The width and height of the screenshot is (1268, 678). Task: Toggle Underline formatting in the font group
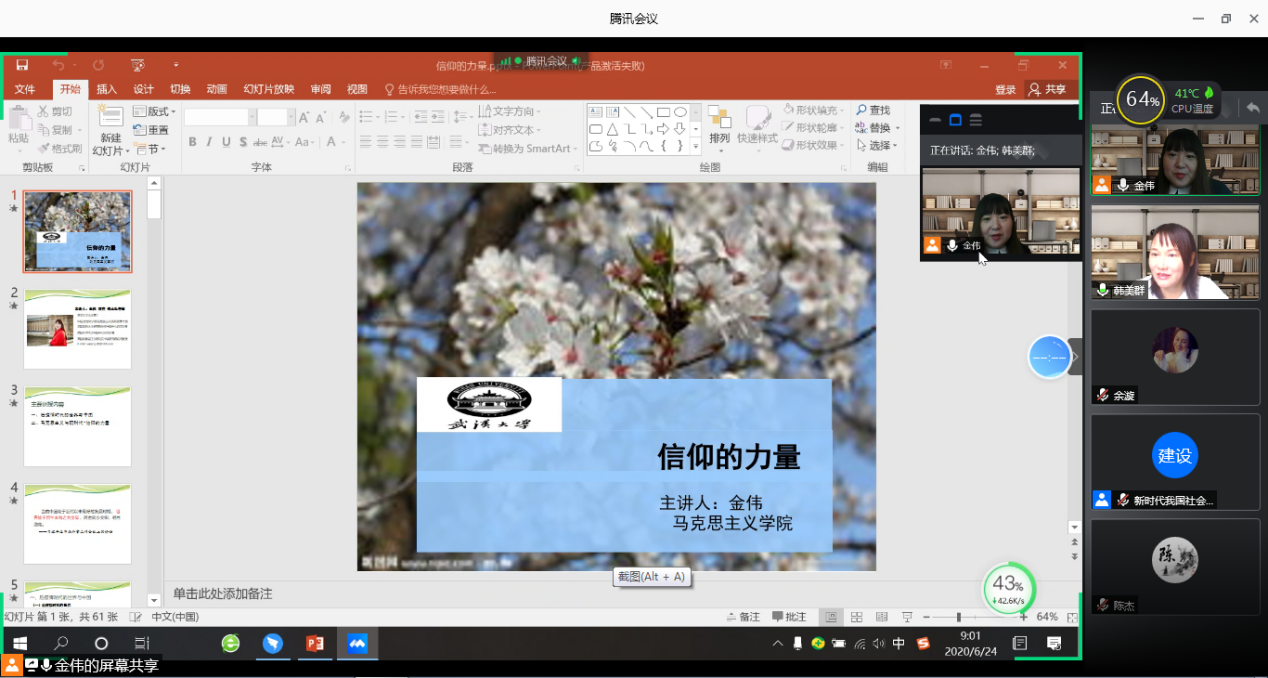226,143
